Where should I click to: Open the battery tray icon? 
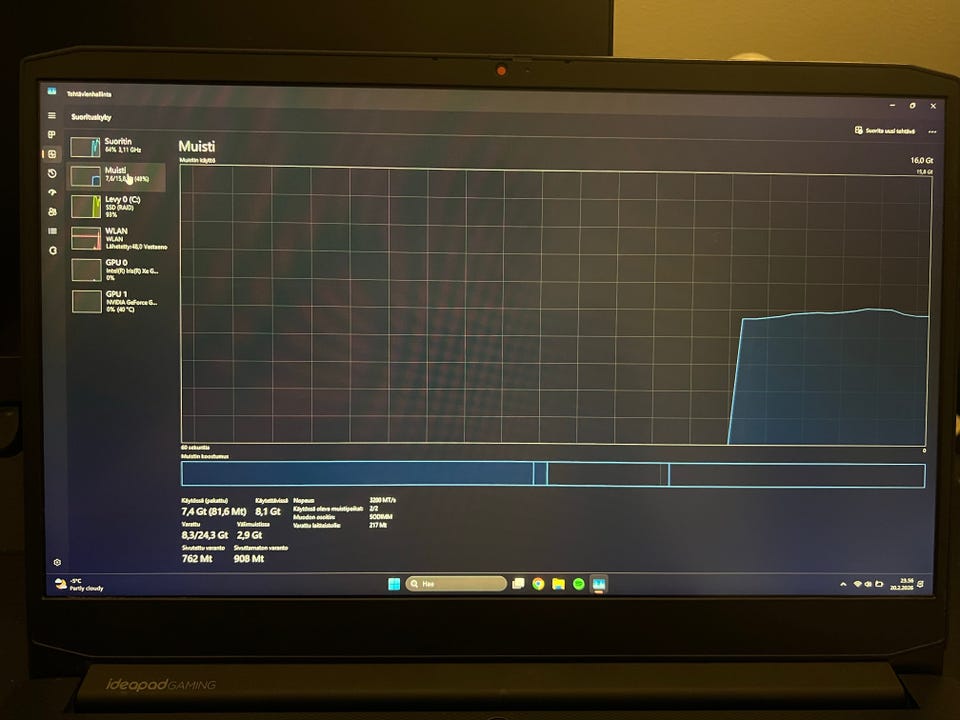(879, 584)
